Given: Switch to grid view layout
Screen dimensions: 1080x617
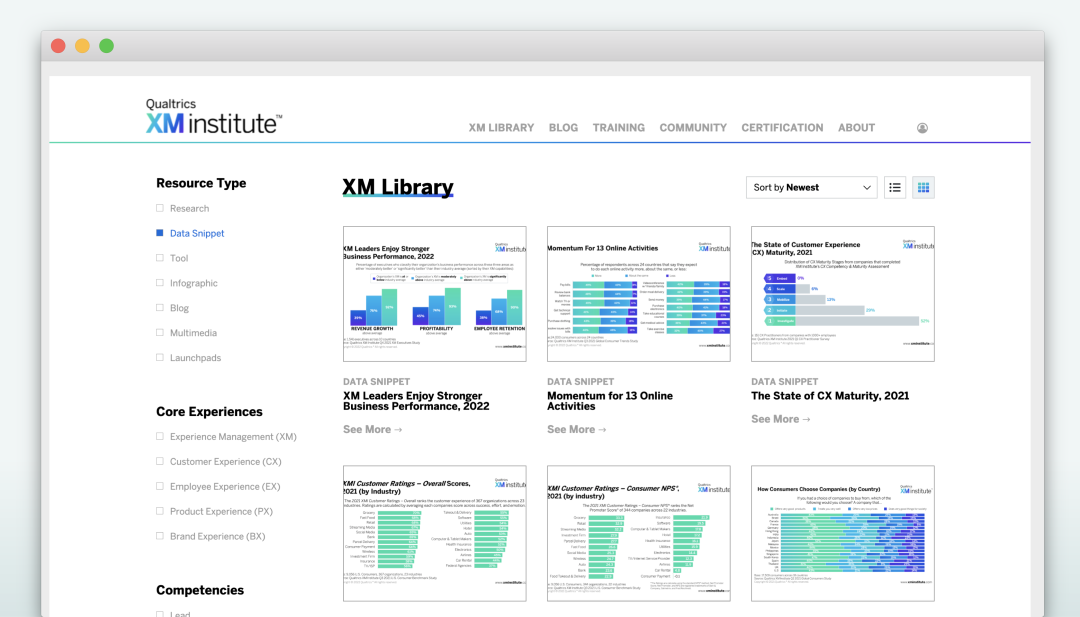Looking at the screenshot, I should (x=924, y=187).
